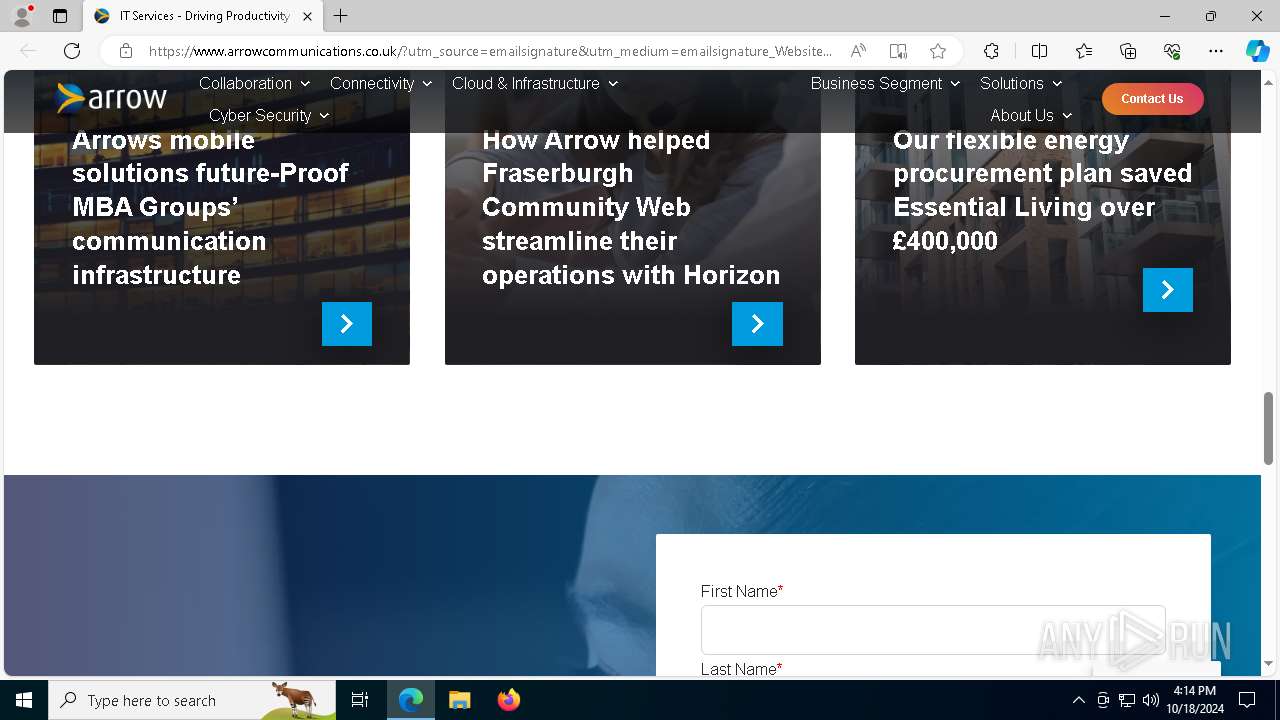Image resolution: width=1280 pixels, height=720 pixels.
Task: Open Collections icon
Action: pos(1128,51)
